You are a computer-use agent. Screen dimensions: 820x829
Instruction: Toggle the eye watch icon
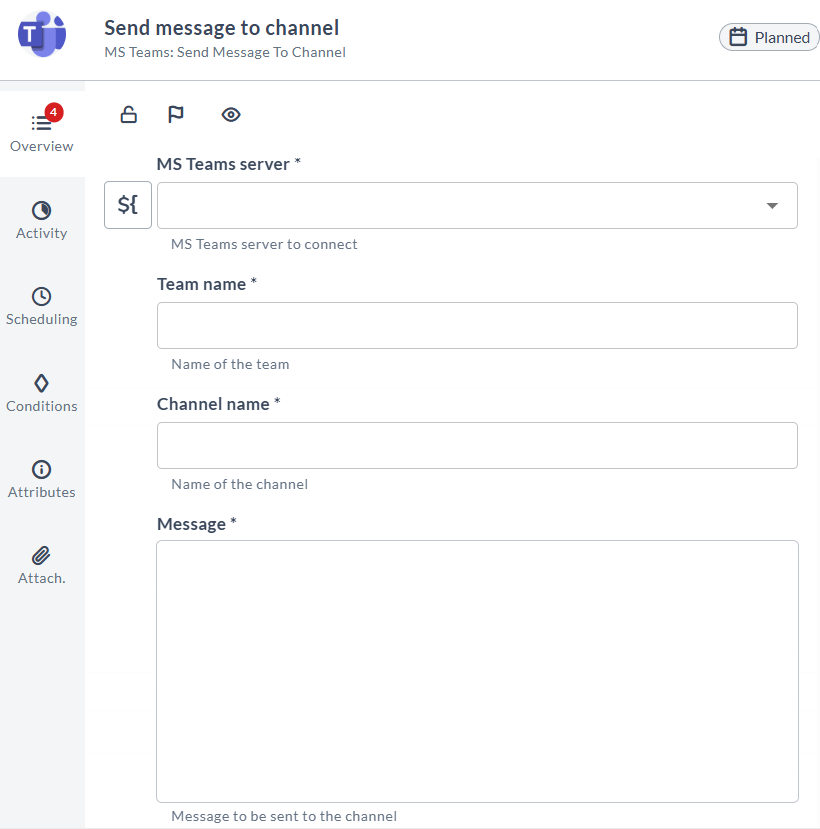click(x=231, y=114)
